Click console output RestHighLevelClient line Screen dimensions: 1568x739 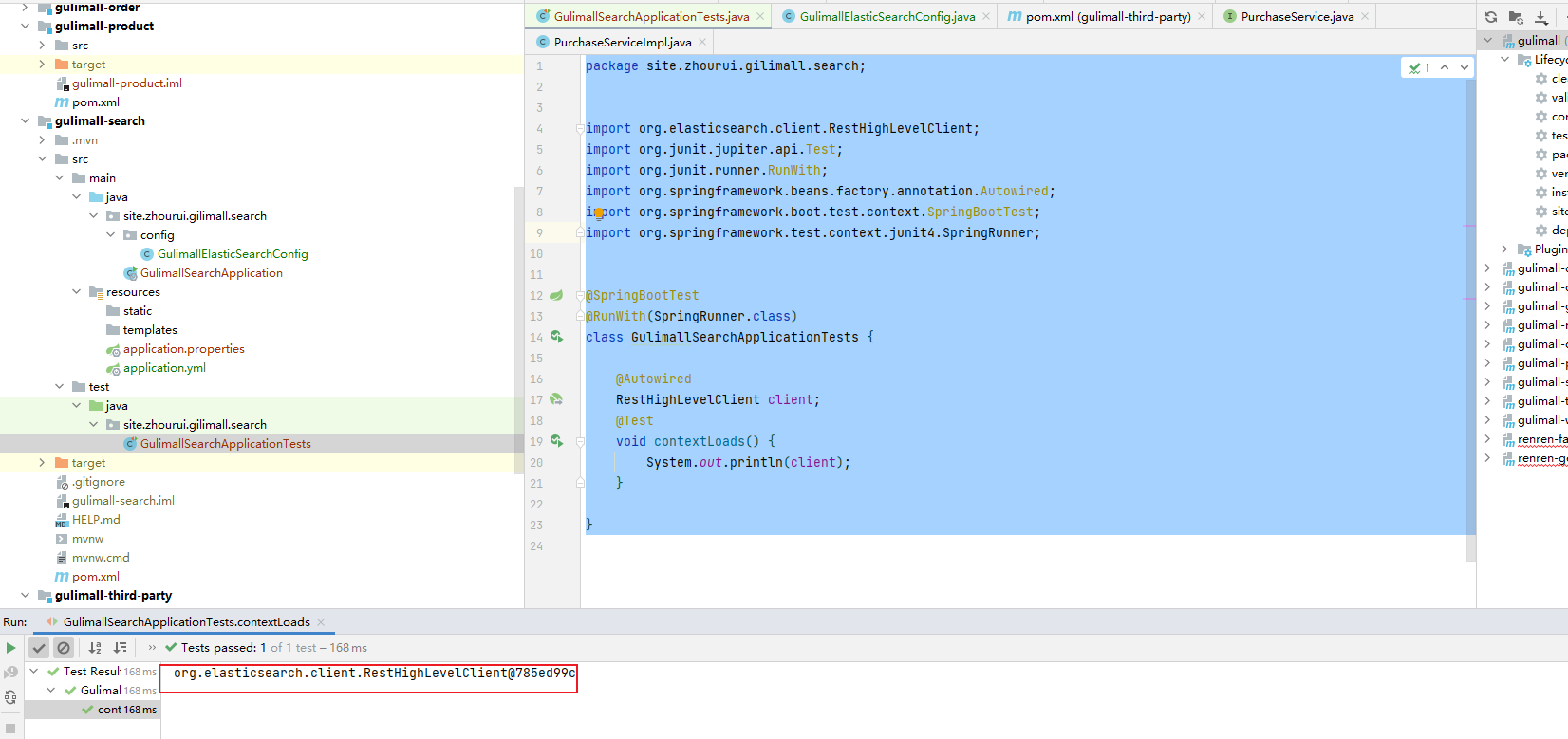pyautogui.click(x=374, y=673)
